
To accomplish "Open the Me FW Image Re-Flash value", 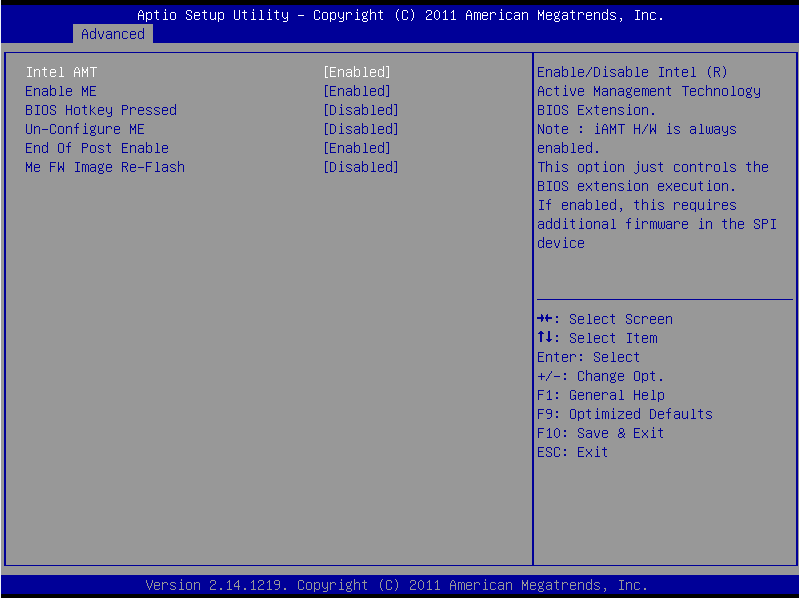I will [361, 167].
